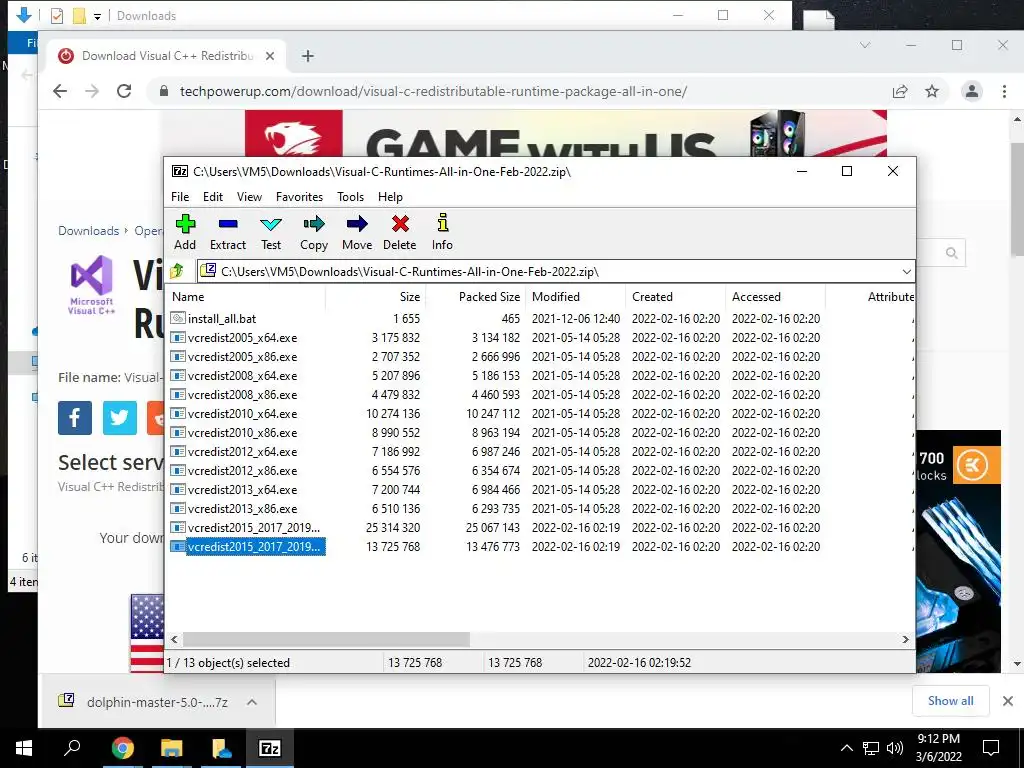Select vcredist2012_x64.exe file
1024x768 pixels.
tap(242, 451)
